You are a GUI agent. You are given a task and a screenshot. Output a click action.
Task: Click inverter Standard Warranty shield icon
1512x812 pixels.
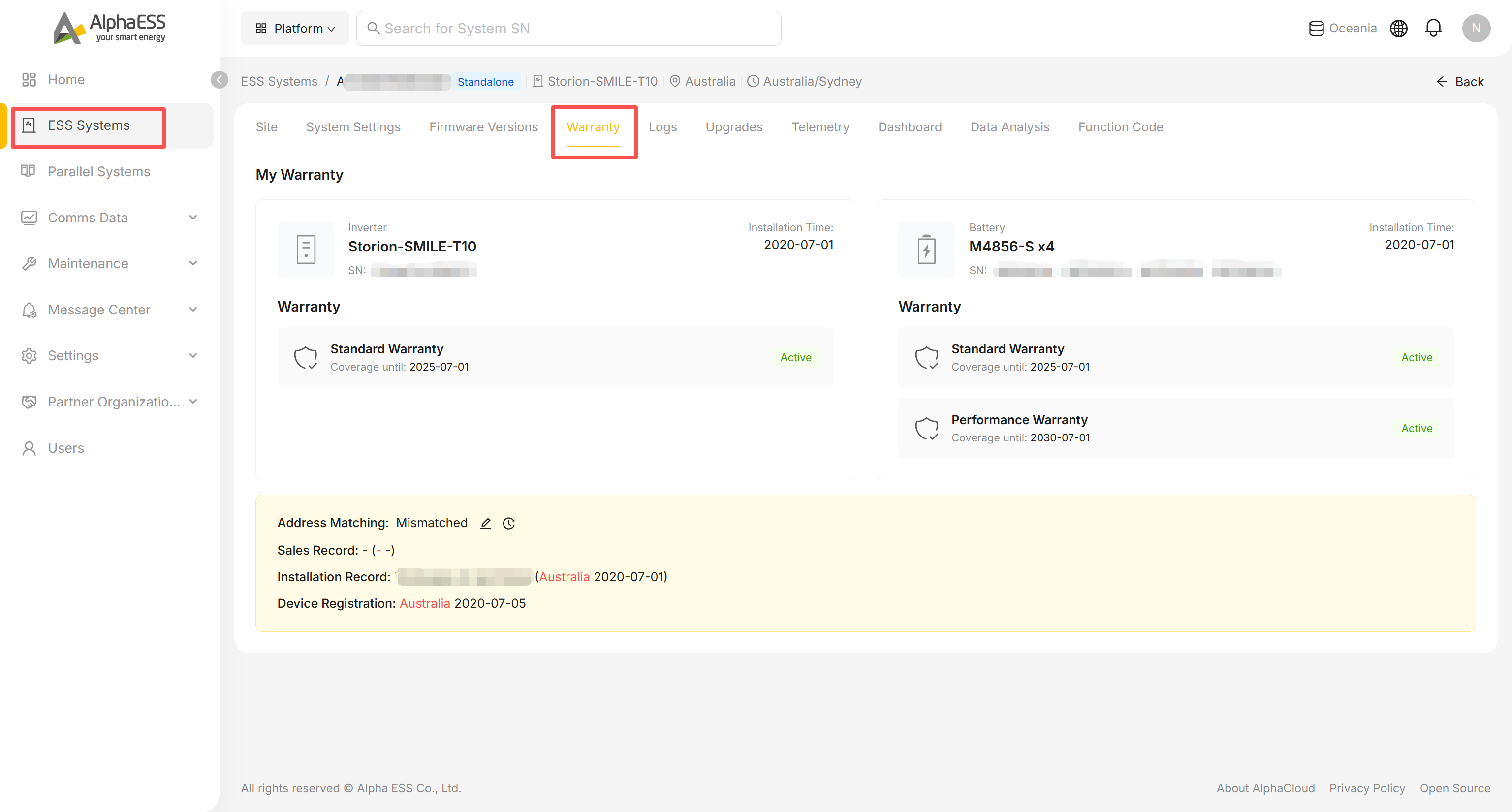306,357
